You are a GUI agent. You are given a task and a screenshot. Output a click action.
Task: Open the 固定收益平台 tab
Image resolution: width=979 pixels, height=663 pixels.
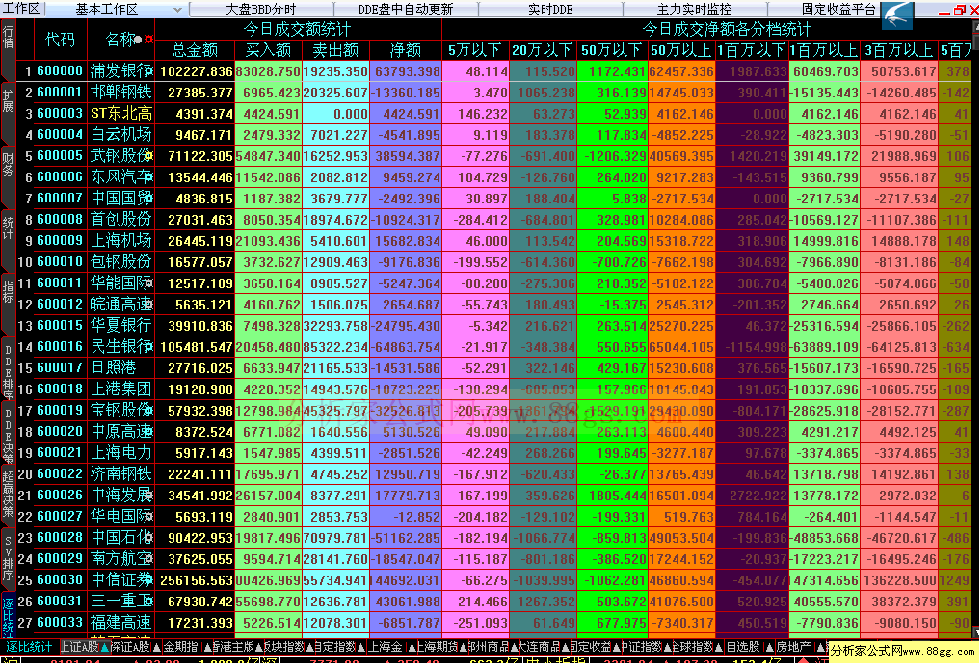click(839, 9)
